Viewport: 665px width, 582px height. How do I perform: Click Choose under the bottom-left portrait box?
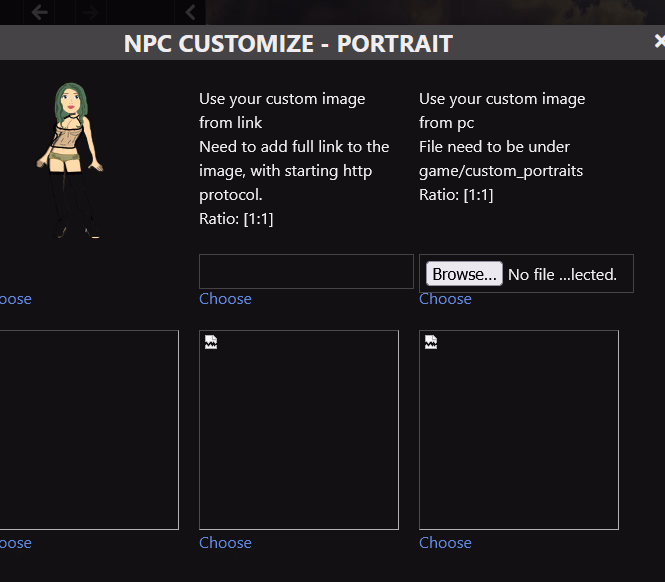[x=15, y=543]
